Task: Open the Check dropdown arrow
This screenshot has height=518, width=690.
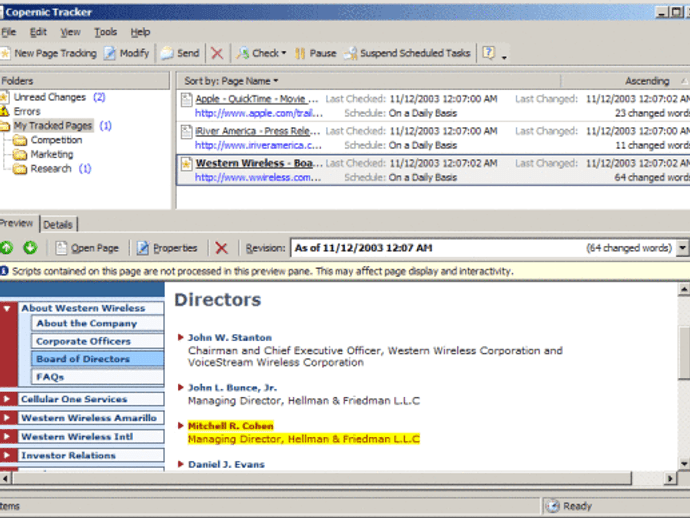Action: 284,53
